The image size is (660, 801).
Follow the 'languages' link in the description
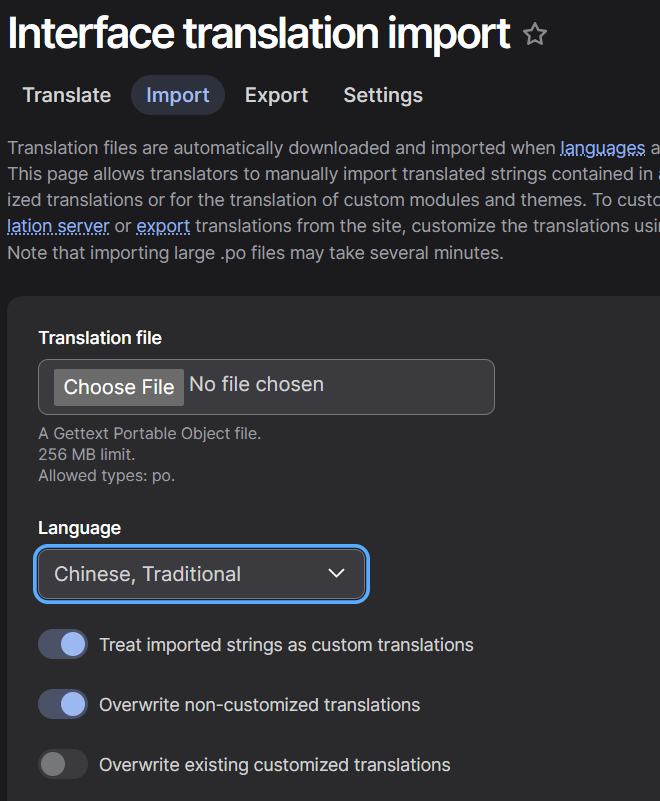pos(602,148)
